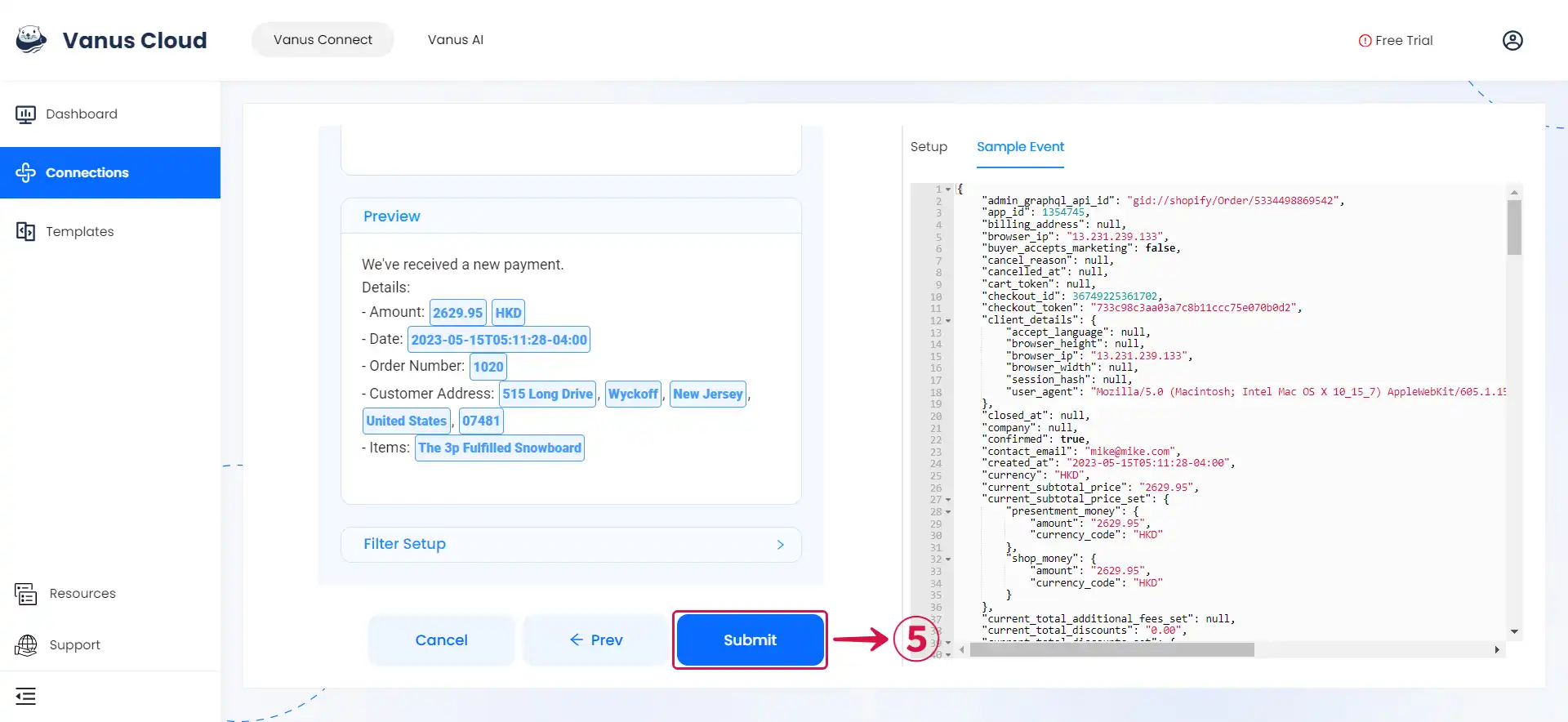This screenshot has width=1568, height=722.
Task: Click the 2629.95 amount tag
Action: [x=457, y=313]
